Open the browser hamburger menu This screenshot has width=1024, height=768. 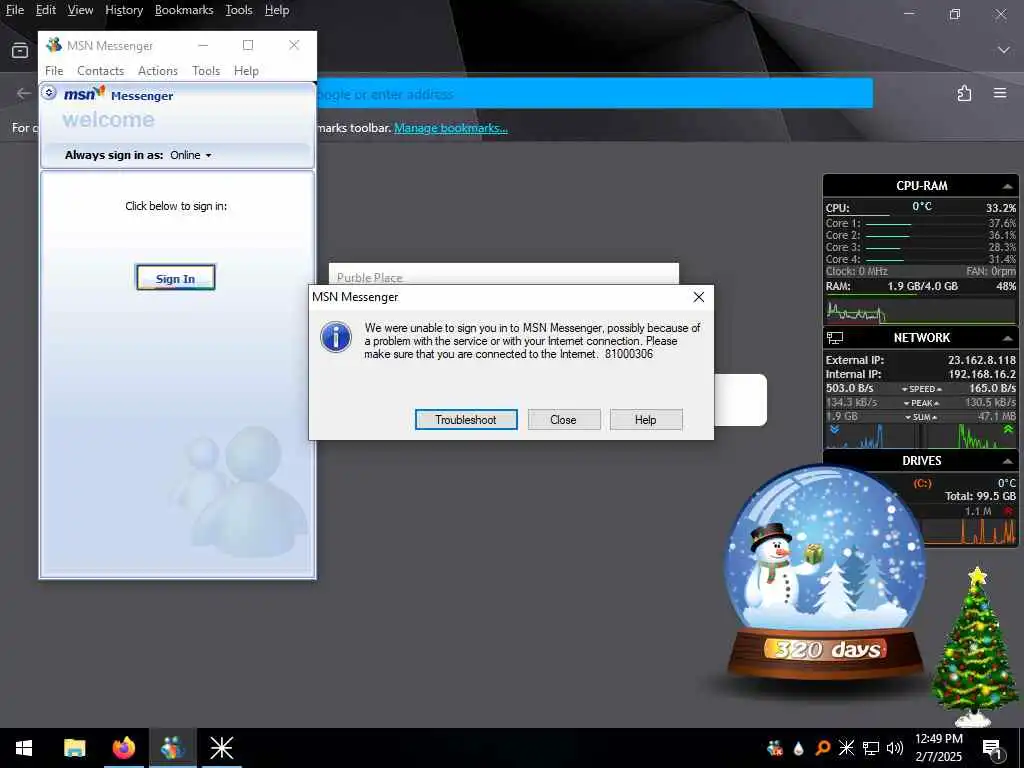1000,93
